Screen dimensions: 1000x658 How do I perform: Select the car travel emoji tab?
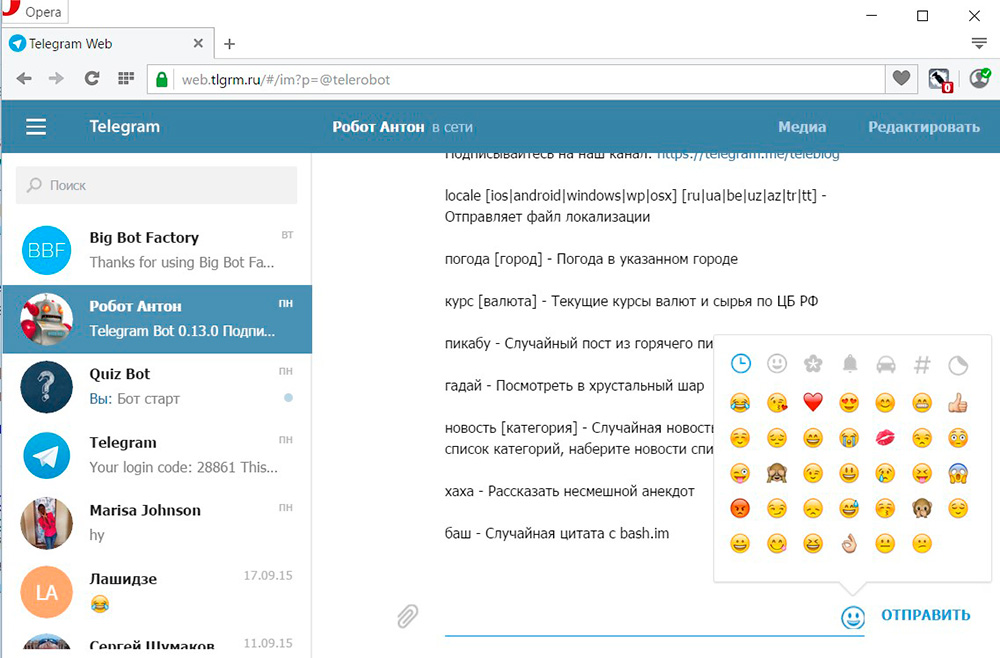click(886, 365)
